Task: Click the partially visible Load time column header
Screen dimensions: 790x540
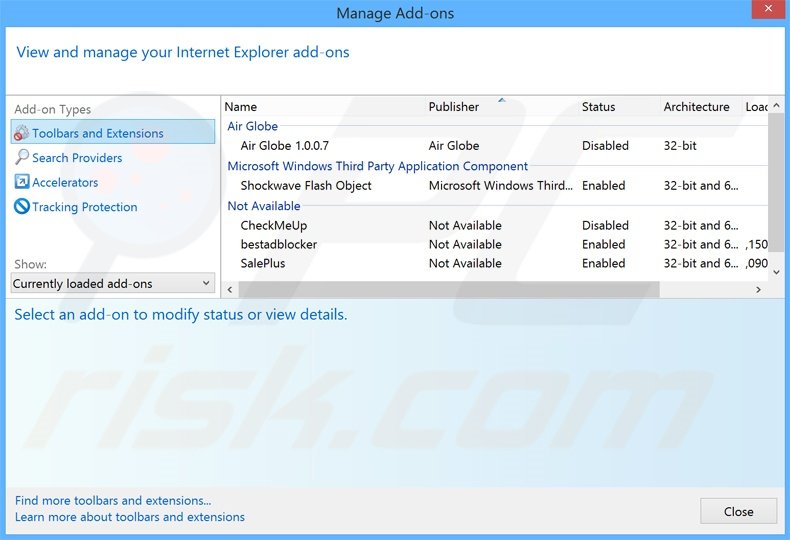Action: tap(755, 107)
